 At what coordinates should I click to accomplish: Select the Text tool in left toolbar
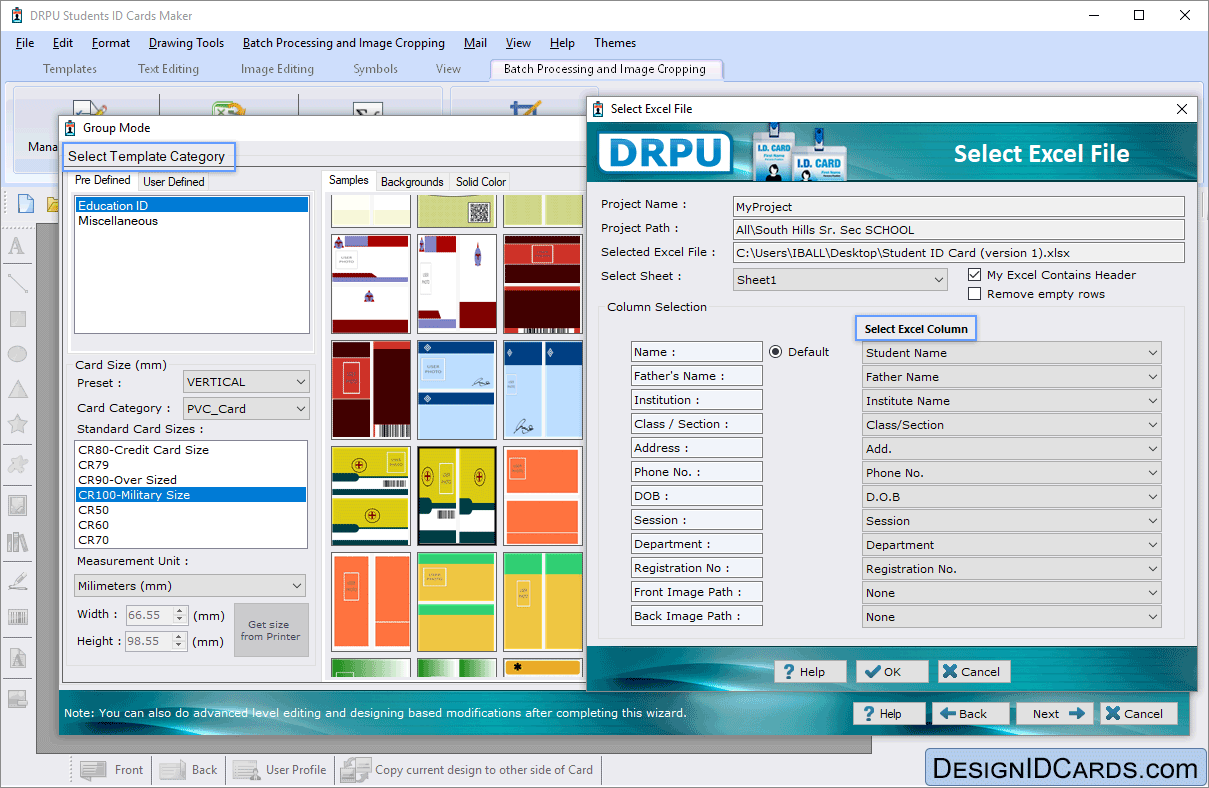click(x=17, y=247)
